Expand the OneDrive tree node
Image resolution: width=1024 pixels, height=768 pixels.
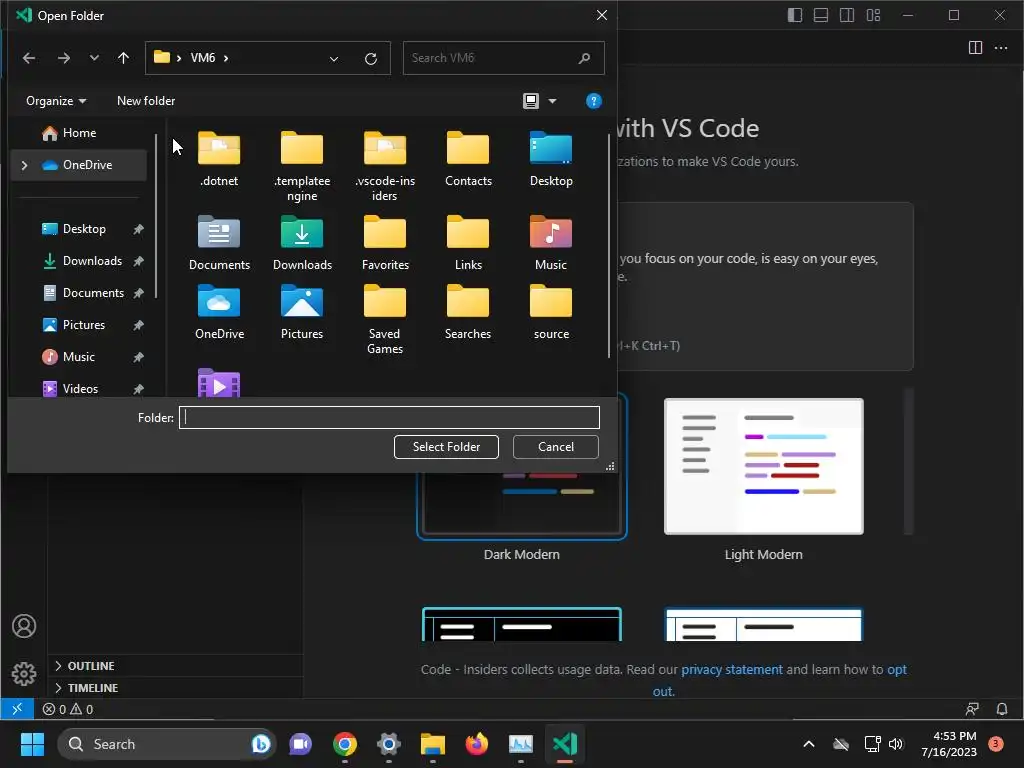coord(24,165)
